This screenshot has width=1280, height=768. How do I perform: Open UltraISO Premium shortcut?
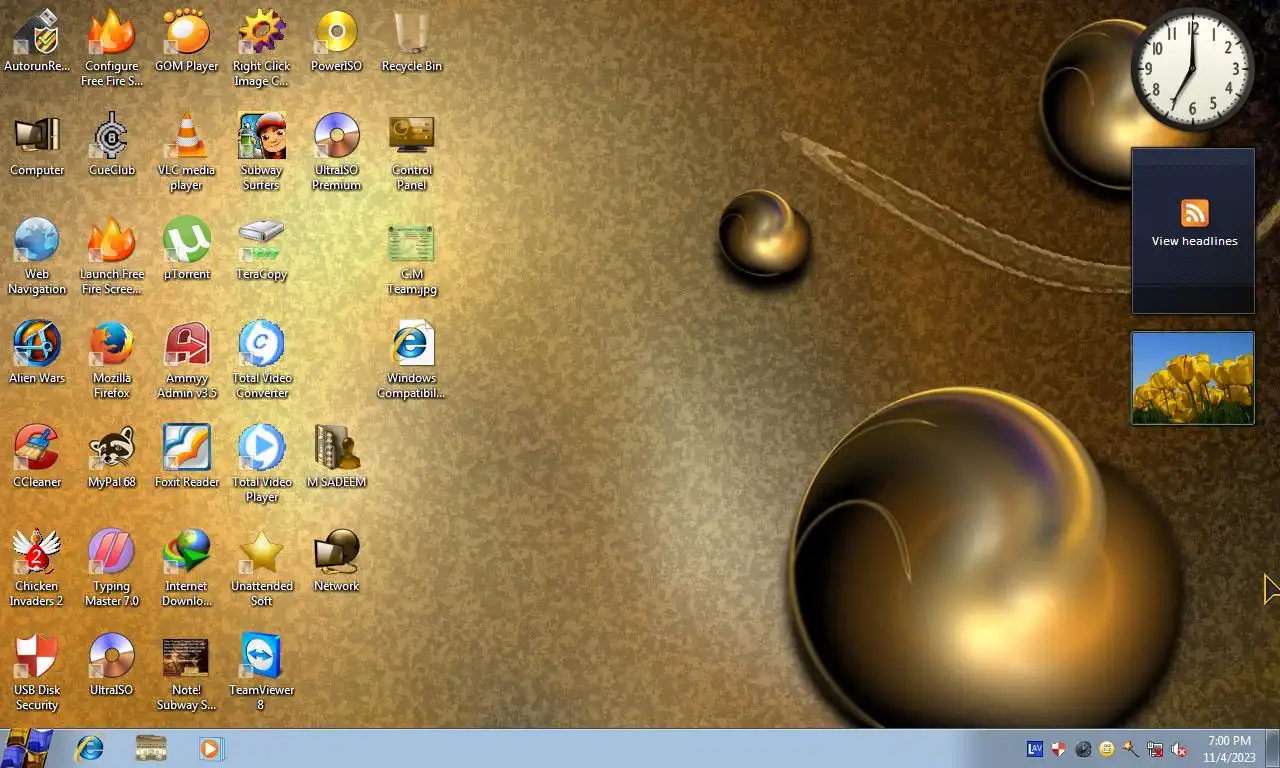coord(336,152)
